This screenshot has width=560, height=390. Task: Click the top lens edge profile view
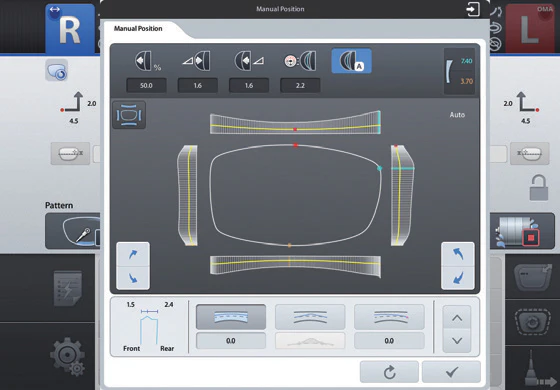click(295, 123)
